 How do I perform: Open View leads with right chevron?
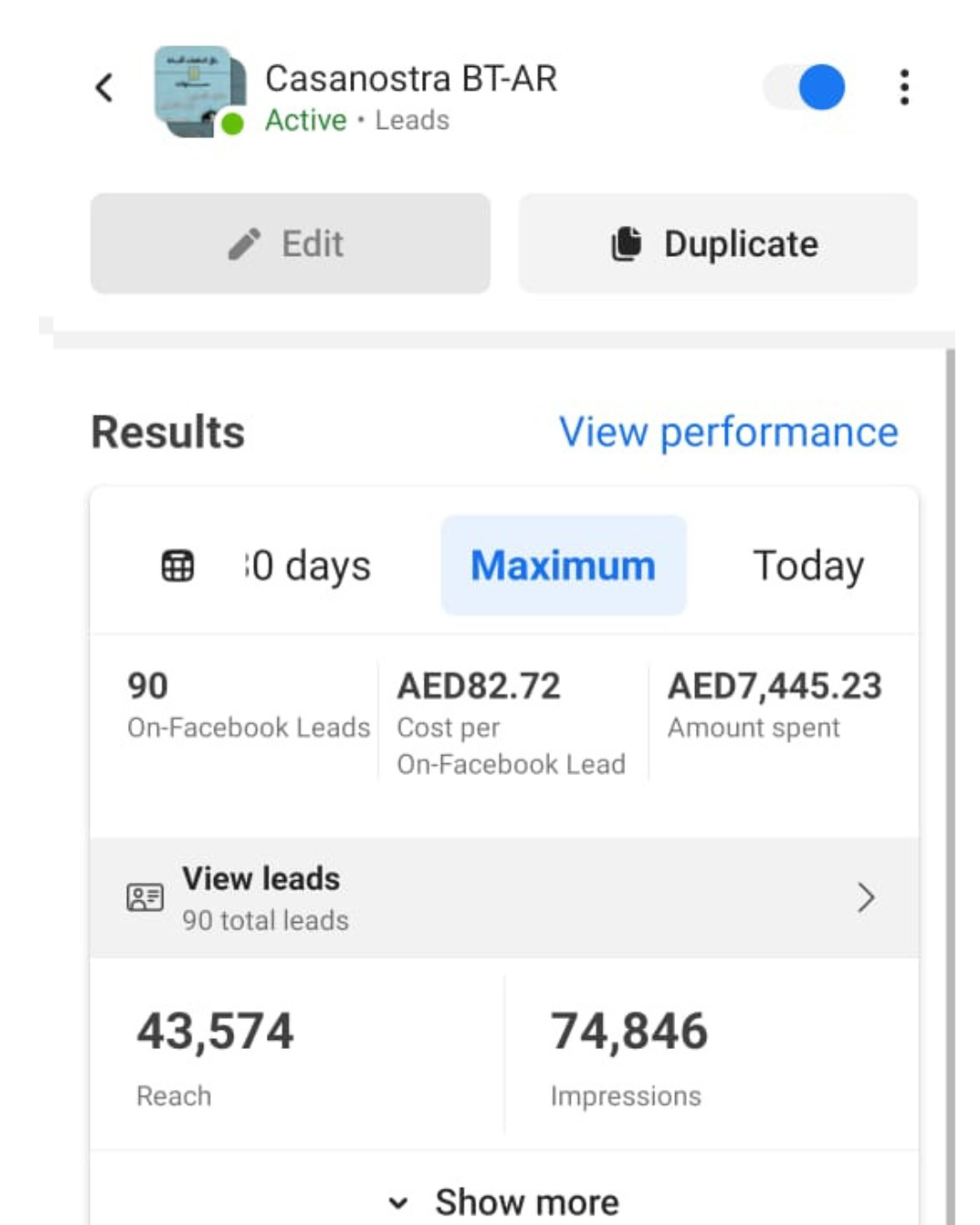(x=866, y=897)
